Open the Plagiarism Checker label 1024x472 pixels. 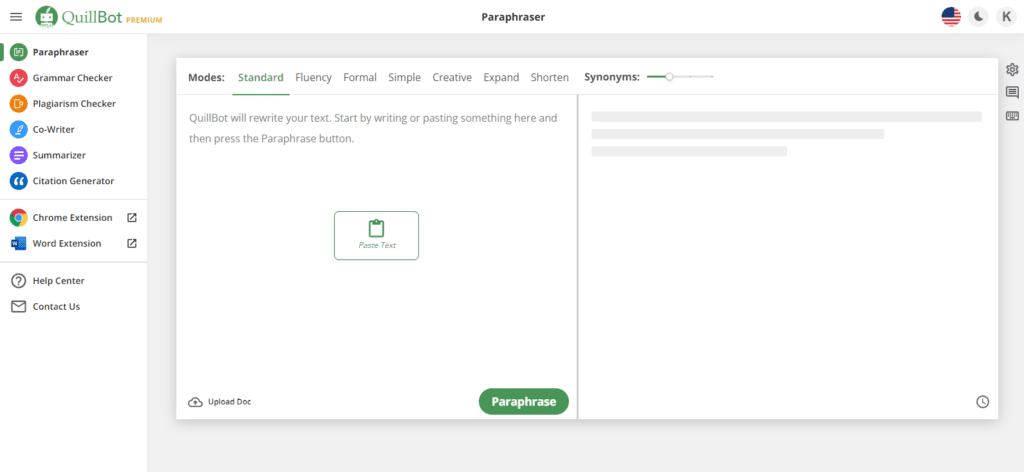[x=74, y=104]
